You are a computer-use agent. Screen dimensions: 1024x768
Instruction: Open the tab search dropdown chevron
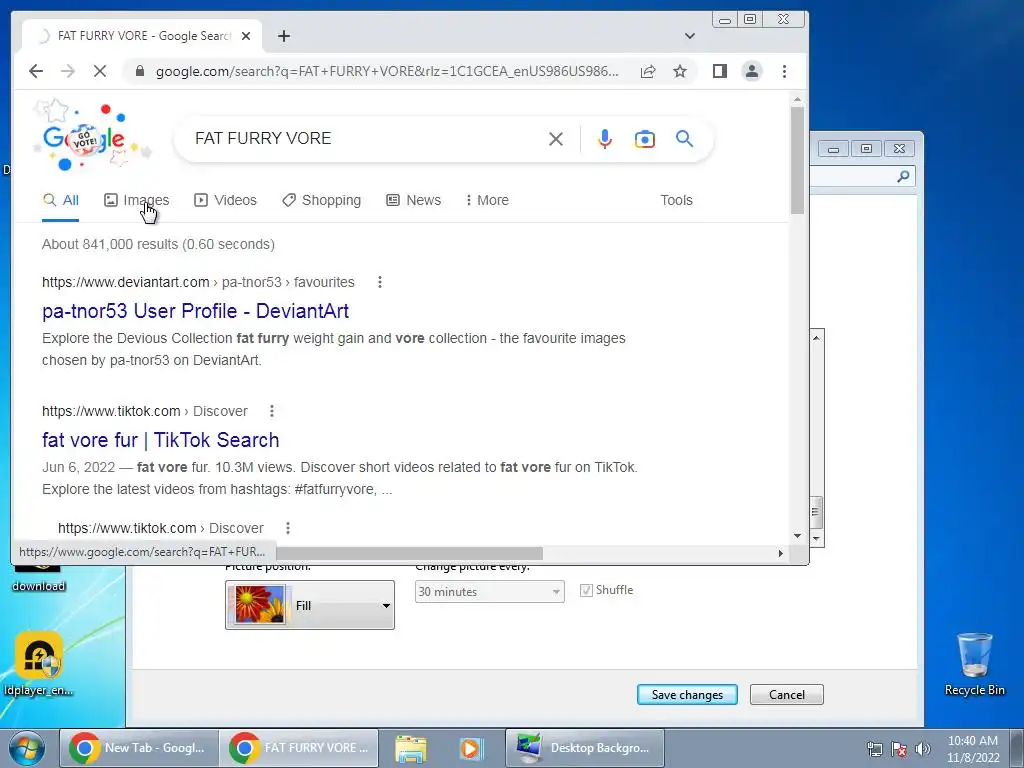coord(690,36)
